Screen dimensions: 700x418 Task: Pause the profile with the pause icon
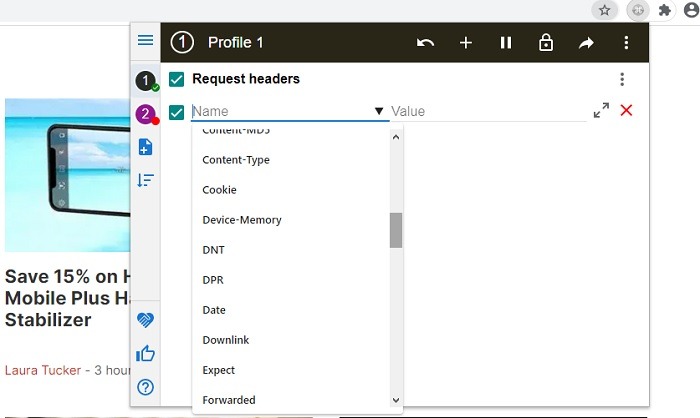(506, 43)
